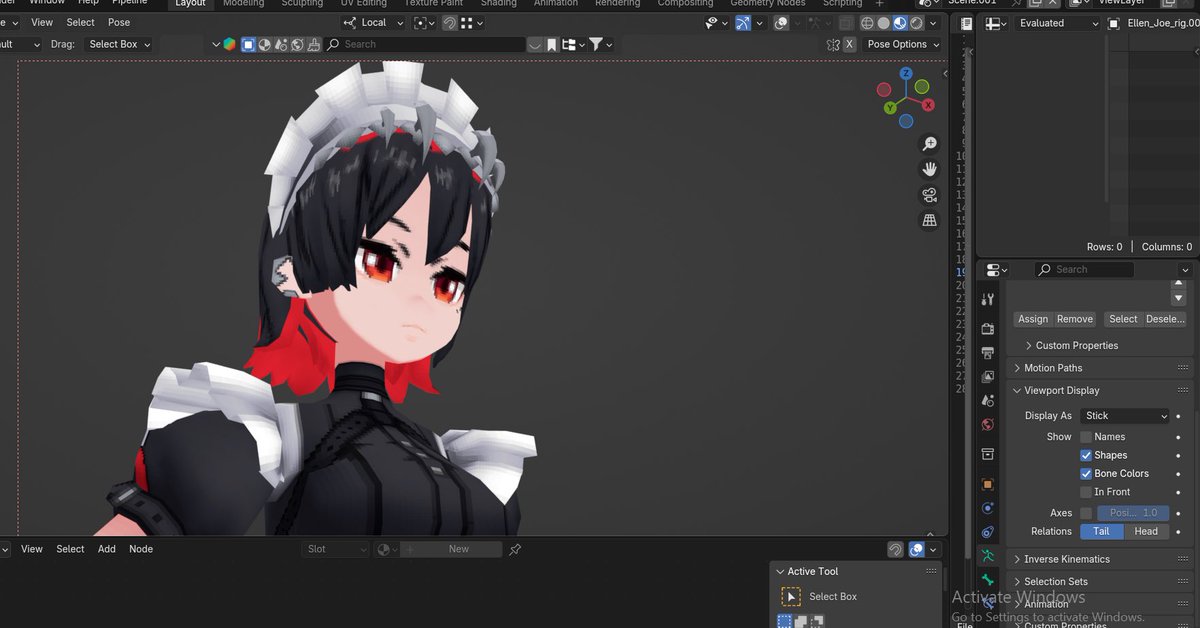Click the viewport header Search field
The width and height of the screenshot is (1200, 628).
tap(426, 44)
